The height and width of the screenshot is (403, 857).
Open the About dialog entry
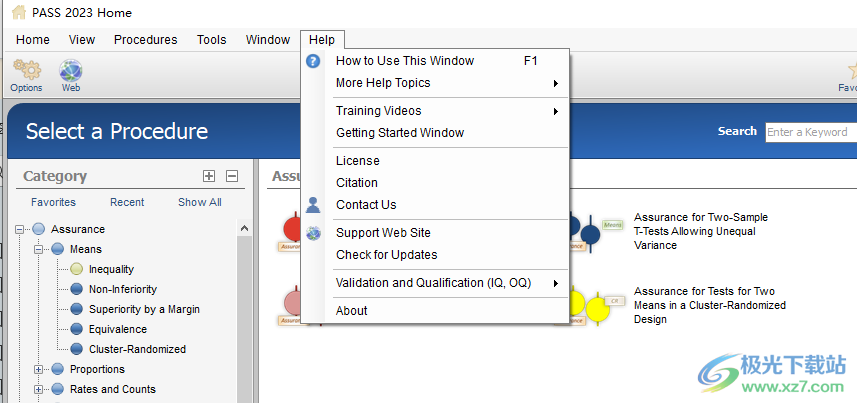435,311
